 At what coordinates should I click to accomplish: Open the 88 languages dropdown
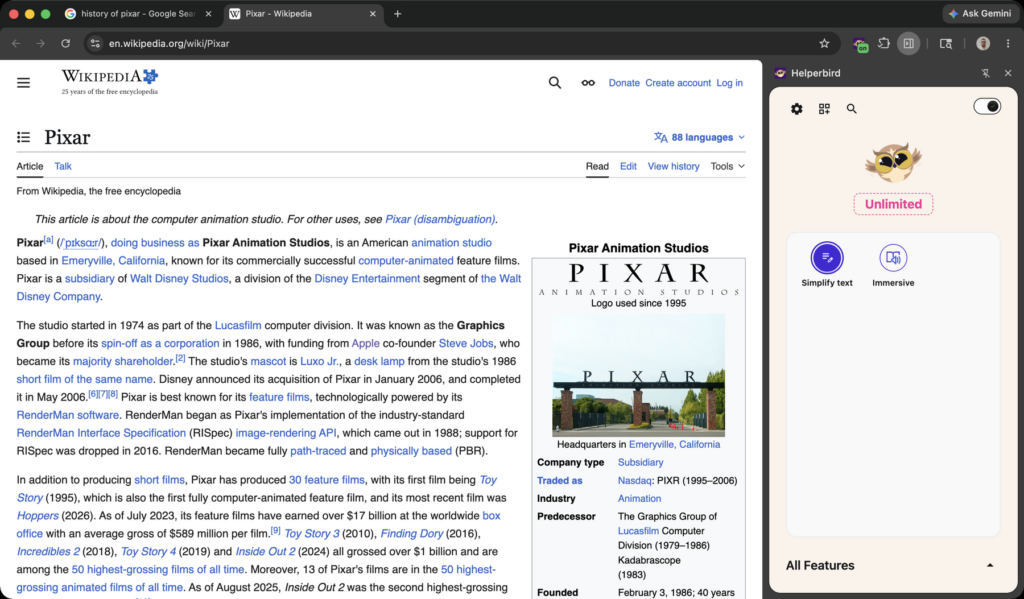(x=699, y=137)
